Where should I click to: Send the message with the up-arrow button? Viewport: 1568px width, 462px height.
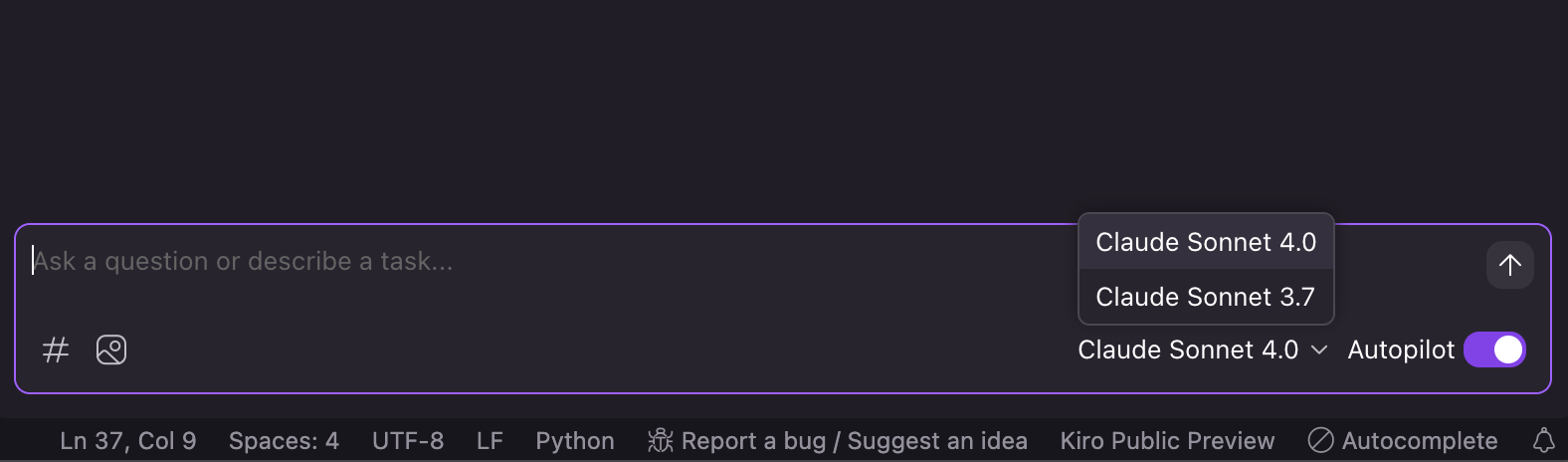1509,265
